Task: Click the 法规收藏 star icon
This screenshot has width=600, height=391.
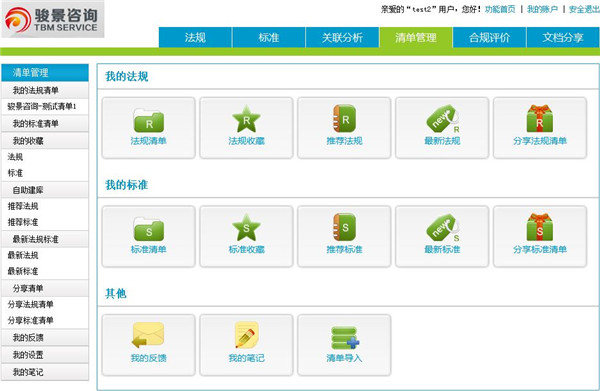Action: [x=246, y=119]
